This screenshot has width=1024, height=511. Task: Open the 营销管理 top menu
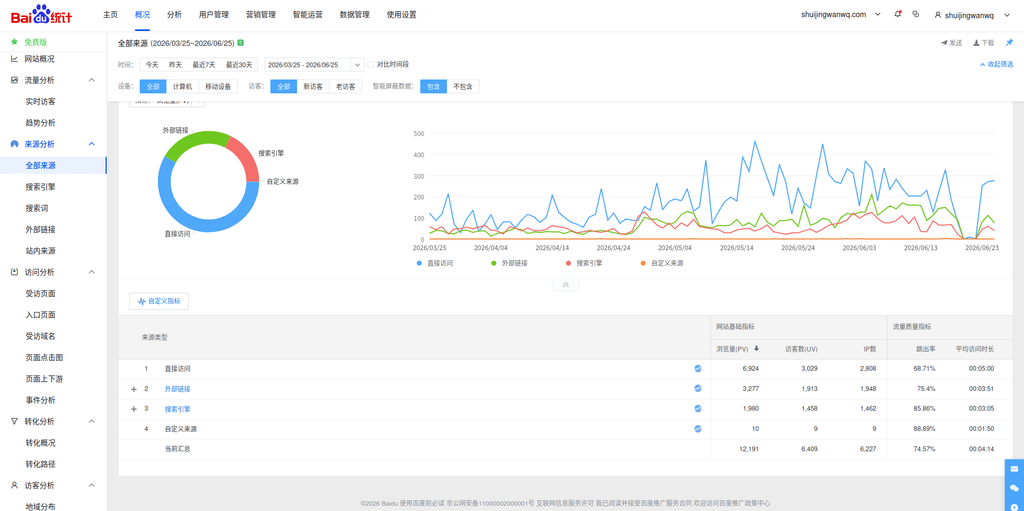coord(261,14)
